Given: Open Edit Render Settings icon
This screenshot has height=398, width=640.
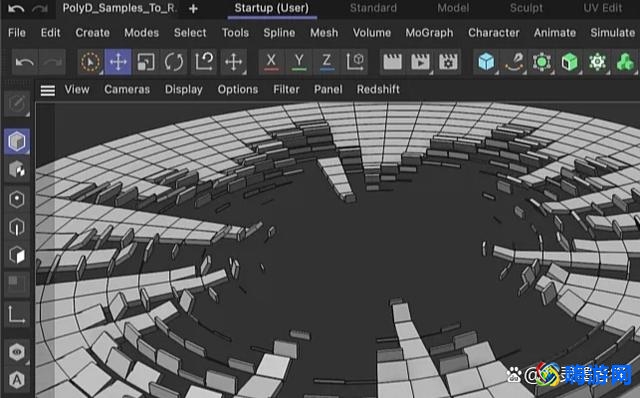Looking at the screenshot, I should [448, 62].
